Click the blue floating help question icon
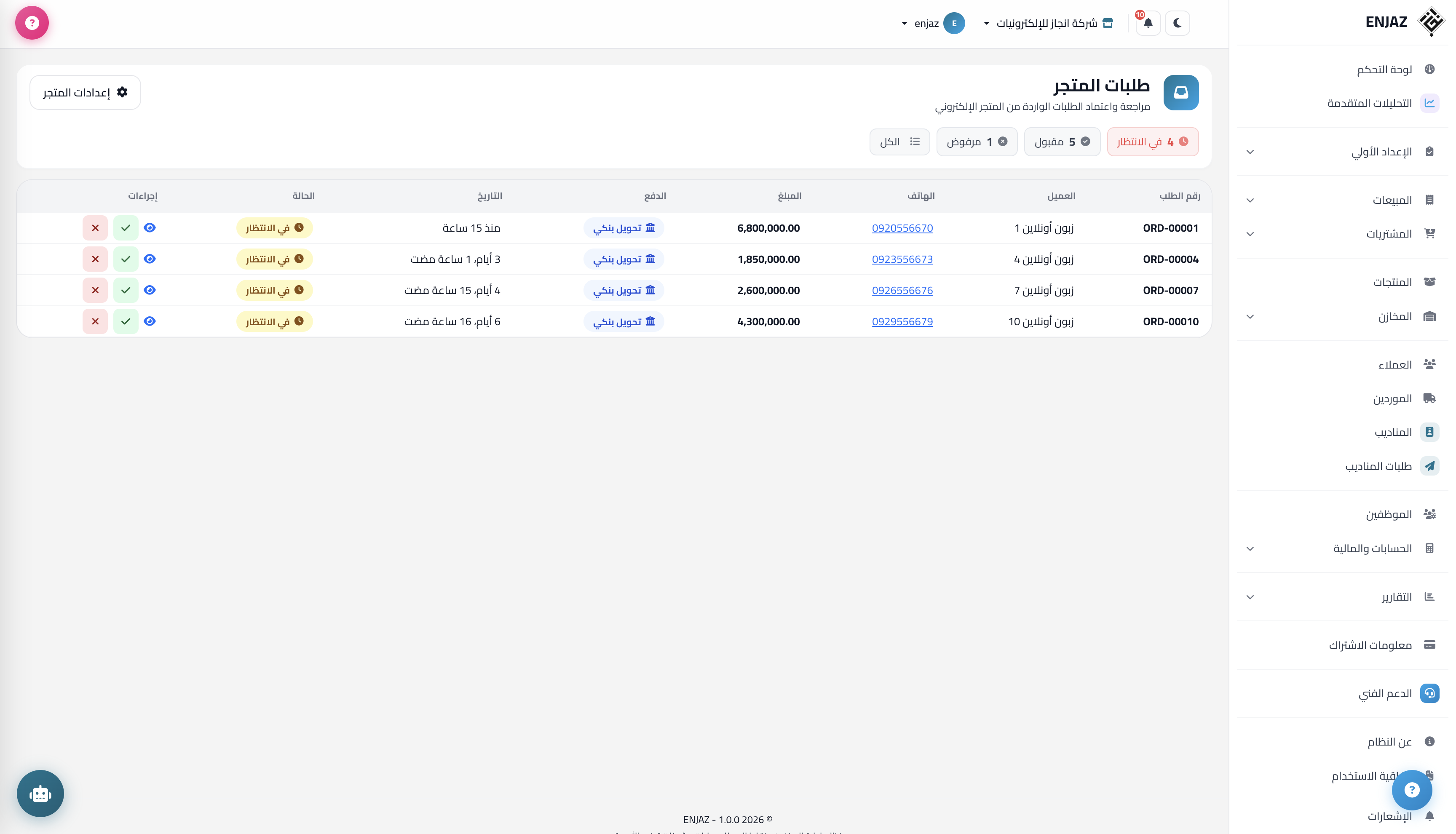This screenshot has height=834, width=1456. pyautogui.click(x=1412, y=790)
